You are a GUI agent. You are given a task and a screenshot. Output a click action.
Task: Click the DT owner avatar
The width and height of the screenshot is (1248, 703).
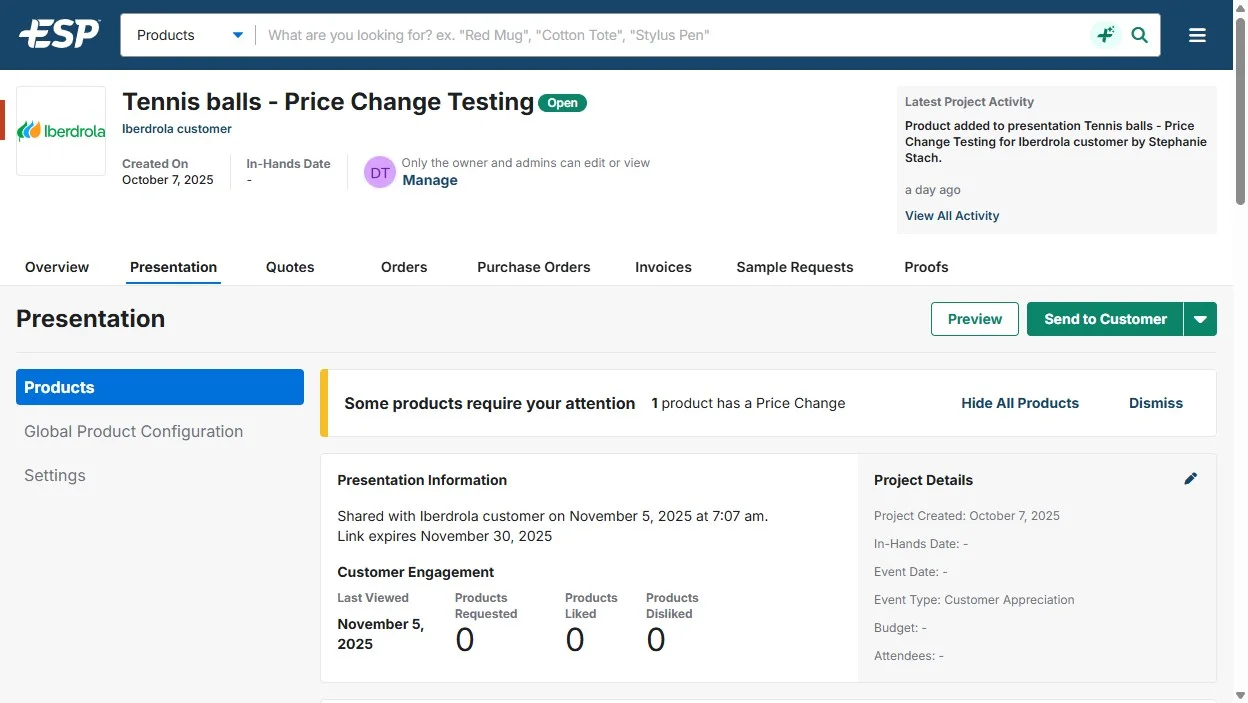coord(380,172)
